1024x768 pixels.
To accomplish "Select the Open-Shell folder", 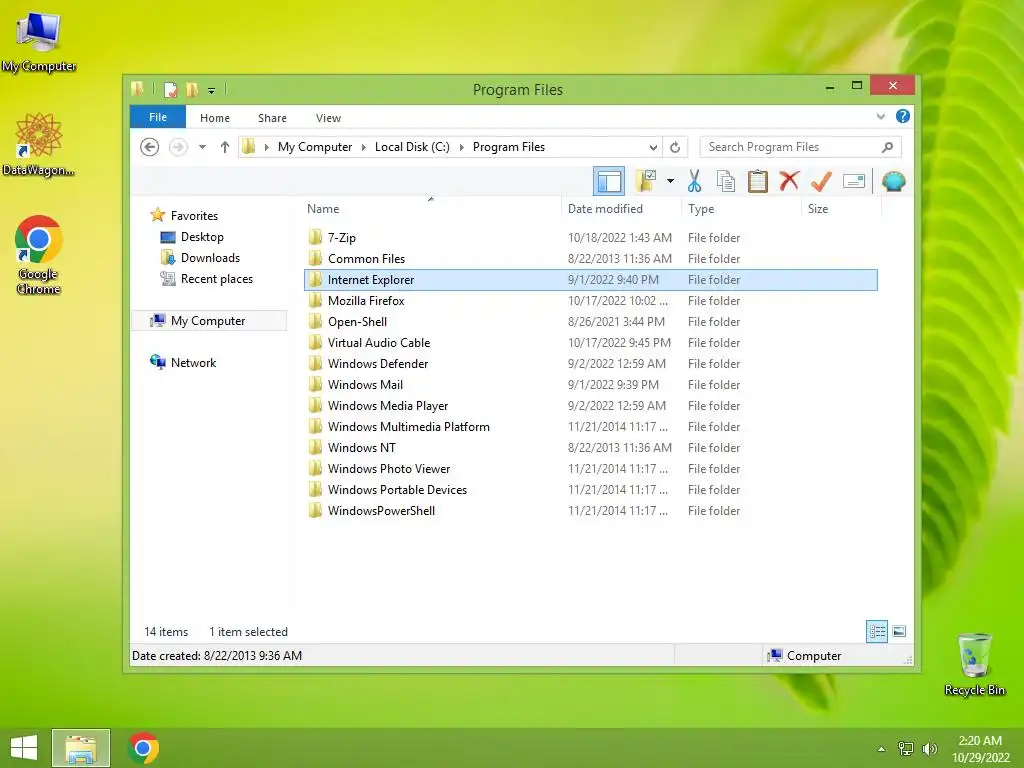I will pos(590,321).
